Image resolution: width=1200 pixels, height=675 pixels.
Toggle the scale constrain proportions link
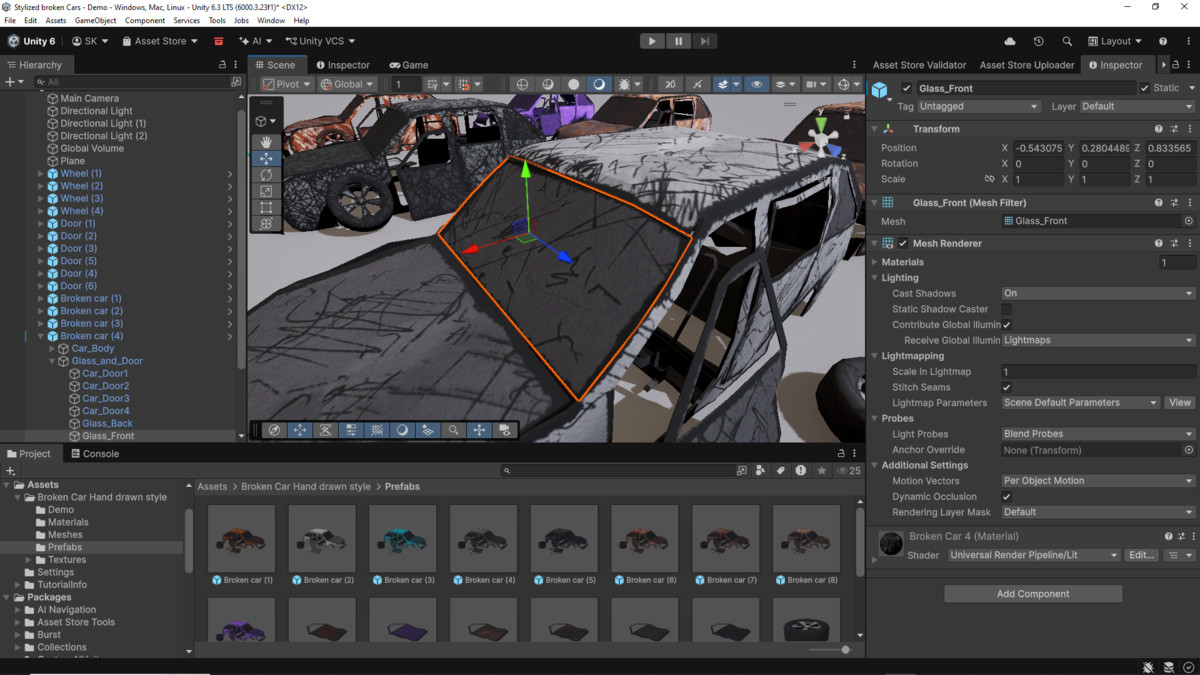pyautogui.click(x=989, y=179)
